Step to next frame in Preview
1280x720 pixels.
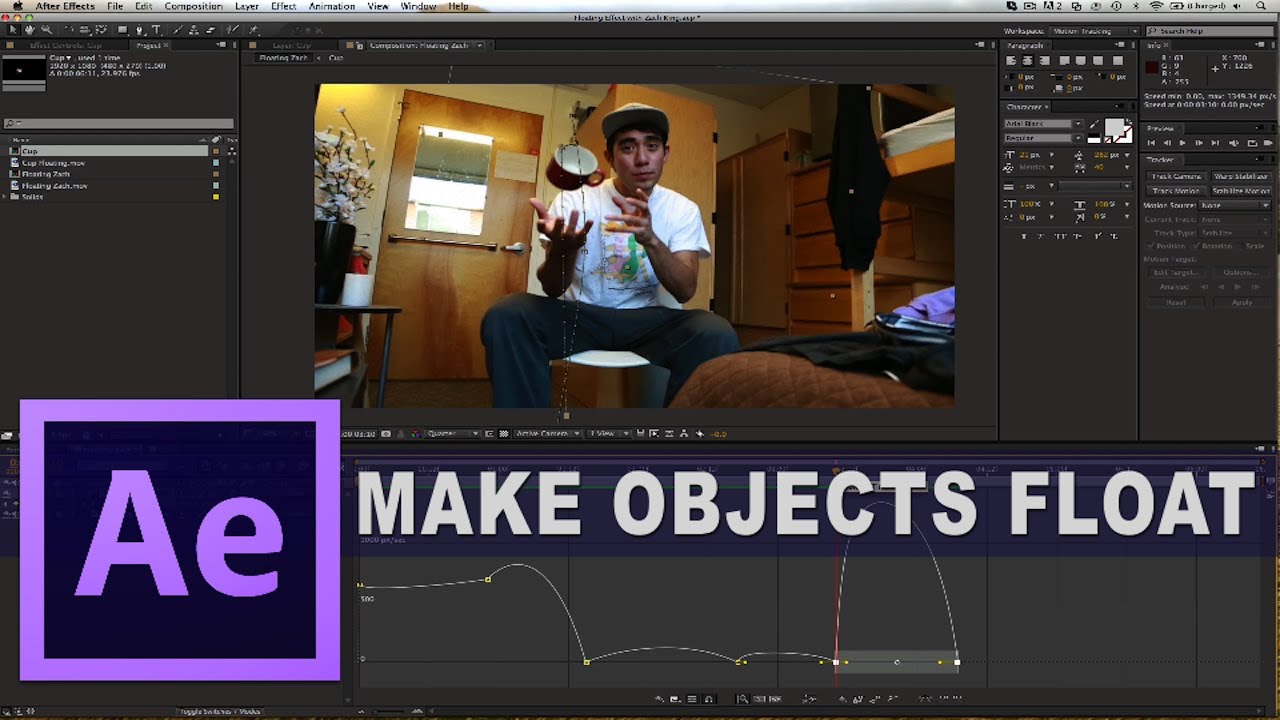coord(1199,143)
